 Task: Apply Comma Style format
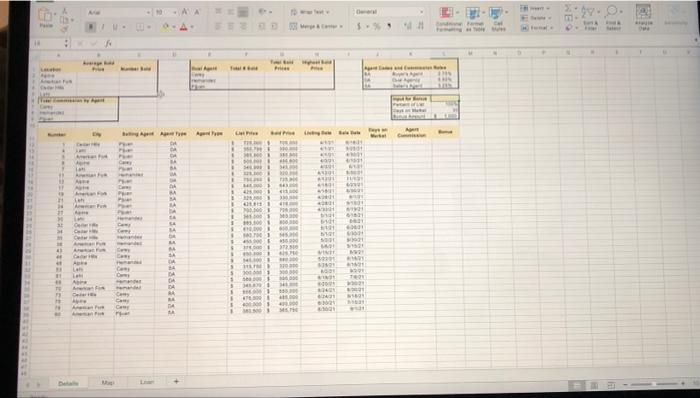(389, 27)
